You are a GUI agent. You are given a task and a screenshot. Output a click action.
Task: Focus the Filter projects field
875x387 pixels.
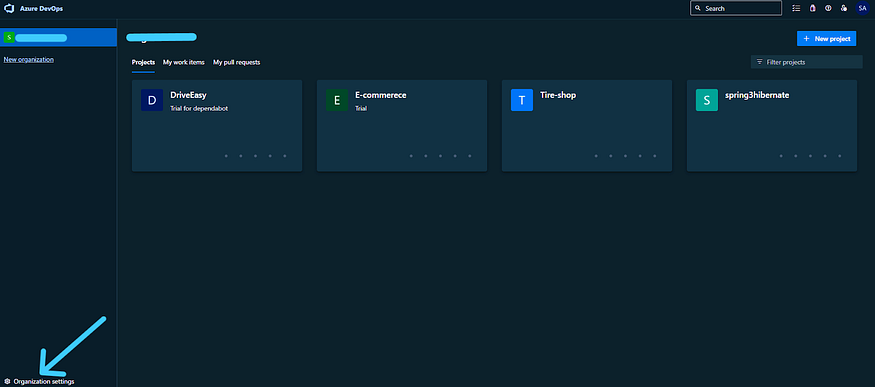[x=806, y=62]
